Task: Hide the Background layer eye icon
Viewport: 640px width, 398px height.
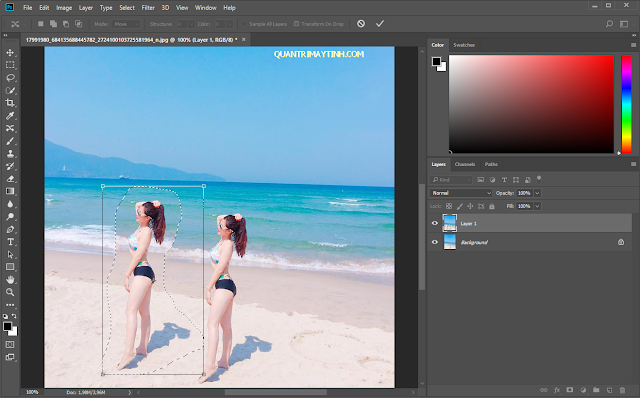Action: pyautogui.click(x=435, y=242)
